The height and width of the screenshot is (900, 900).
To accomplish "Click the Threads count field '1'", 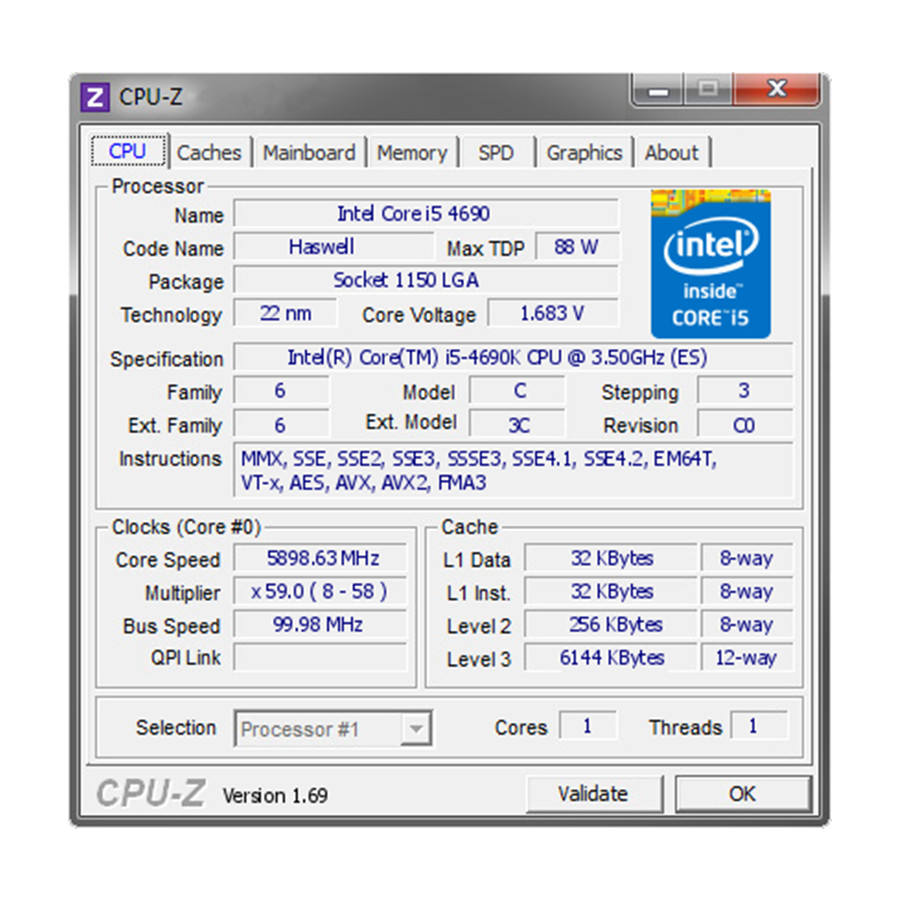I will pyautogui.click(x=759, y=726).
